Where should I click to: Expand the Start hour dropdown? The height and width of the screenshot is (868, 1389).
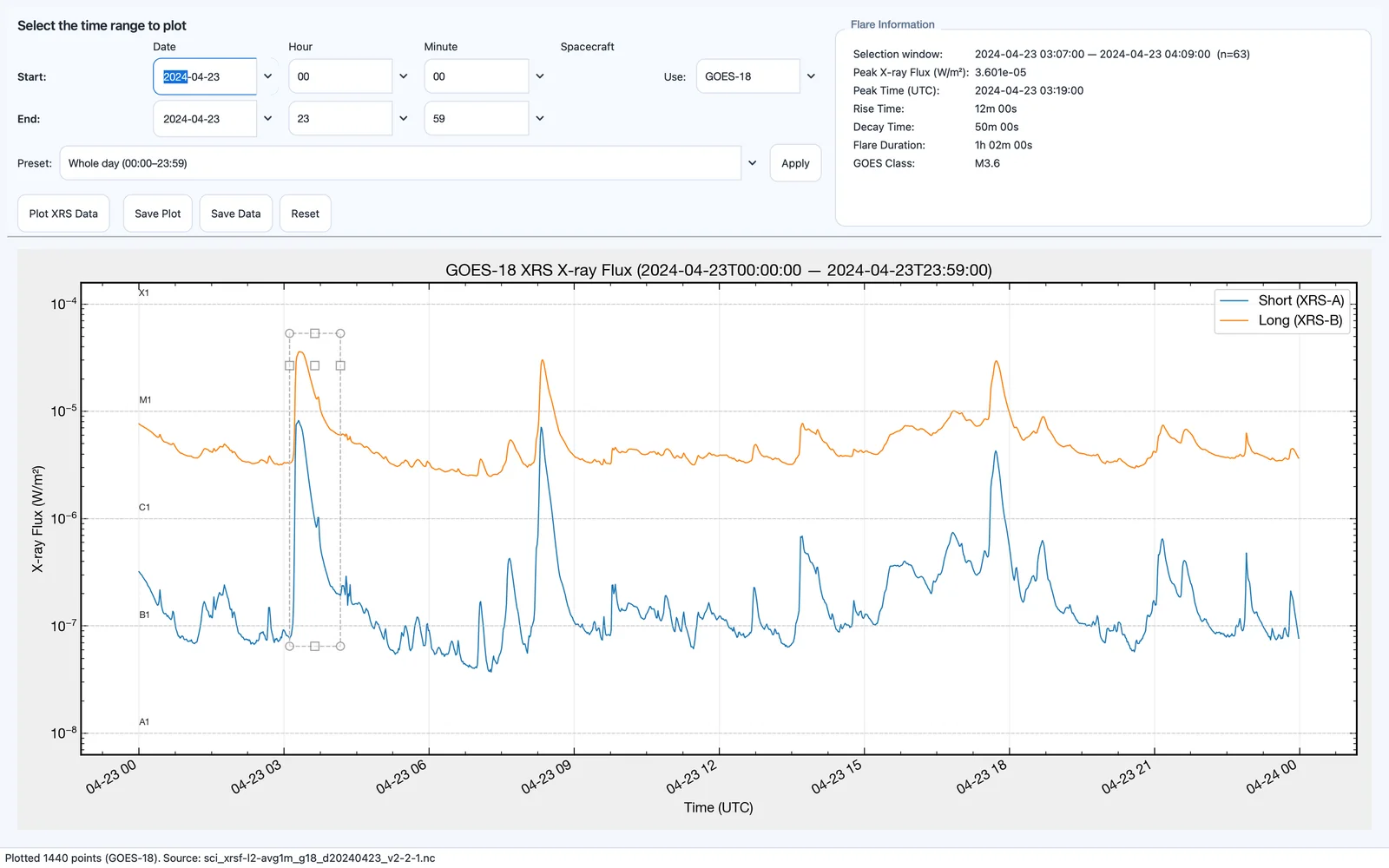tap(404, 76)
